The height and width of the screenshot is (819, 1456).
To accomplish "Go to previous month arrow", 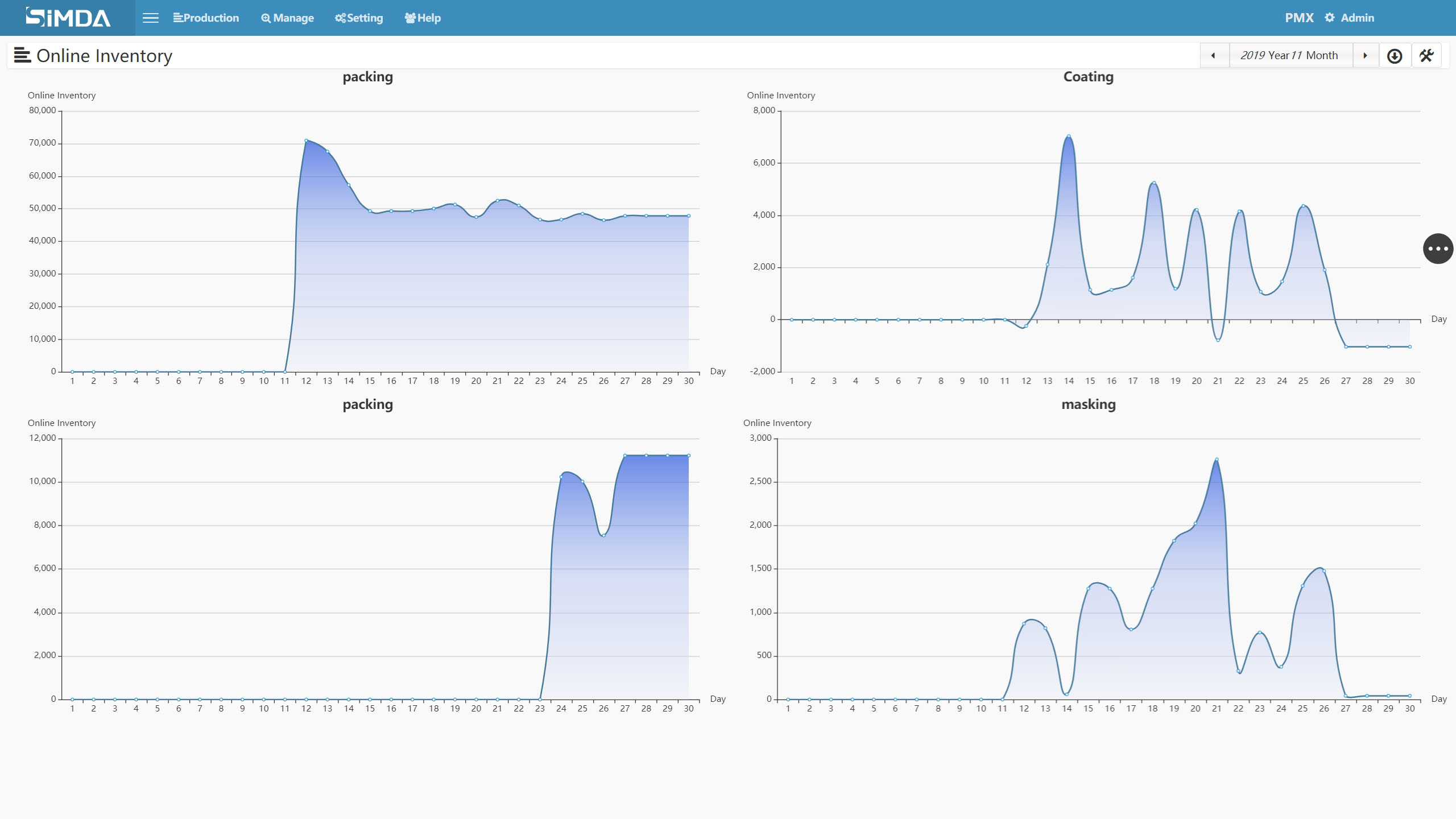I will (x=1214, y=56).
